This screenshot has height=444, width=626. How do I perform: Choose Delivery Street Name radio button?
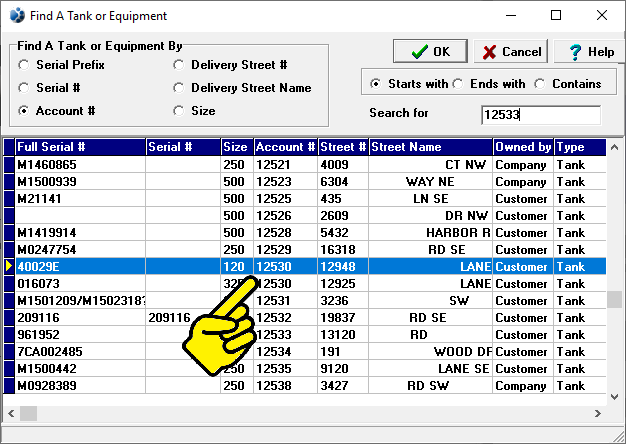pos(179,88)
